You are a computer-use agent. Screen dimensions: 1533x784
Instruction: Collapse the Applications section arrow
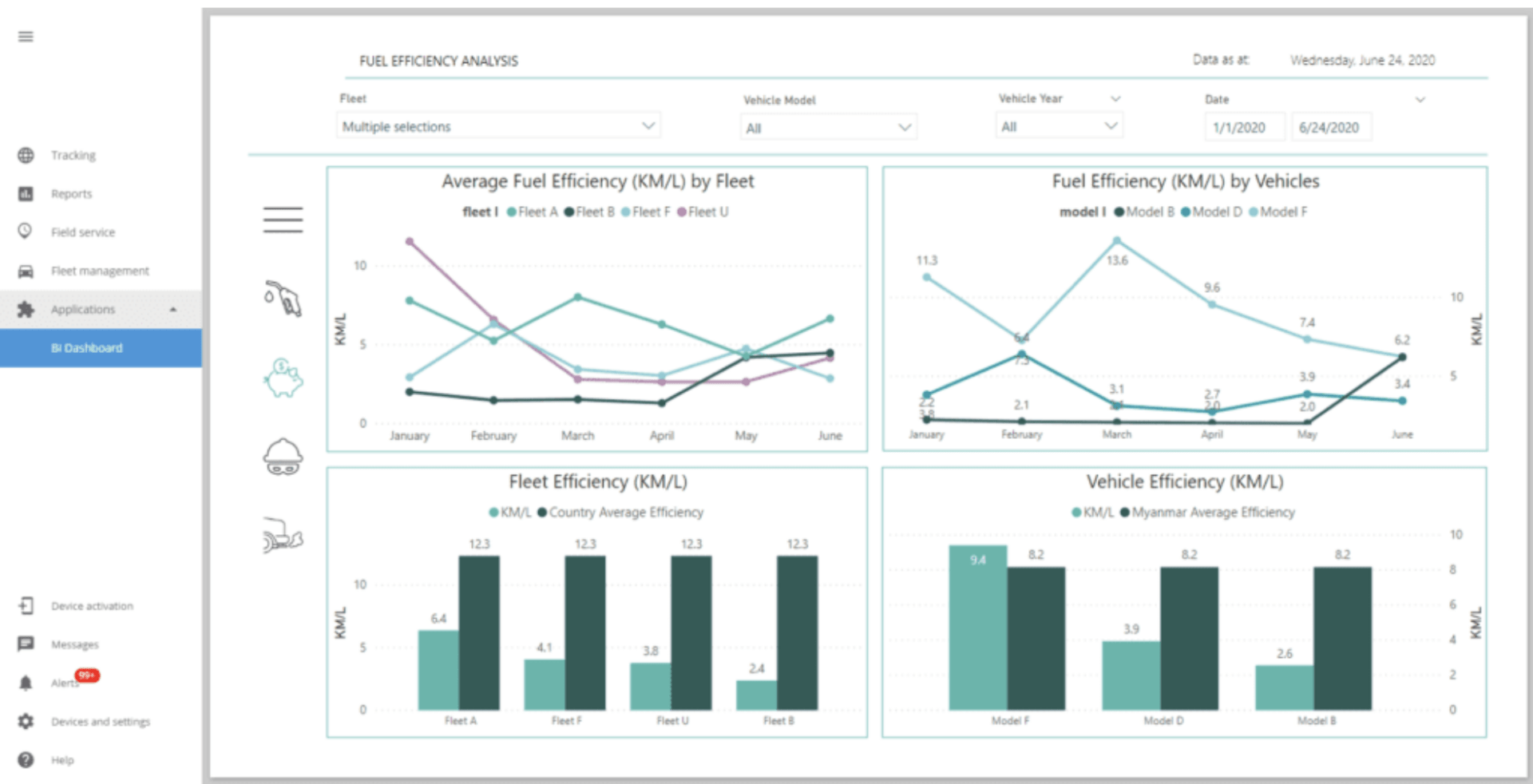173,310
